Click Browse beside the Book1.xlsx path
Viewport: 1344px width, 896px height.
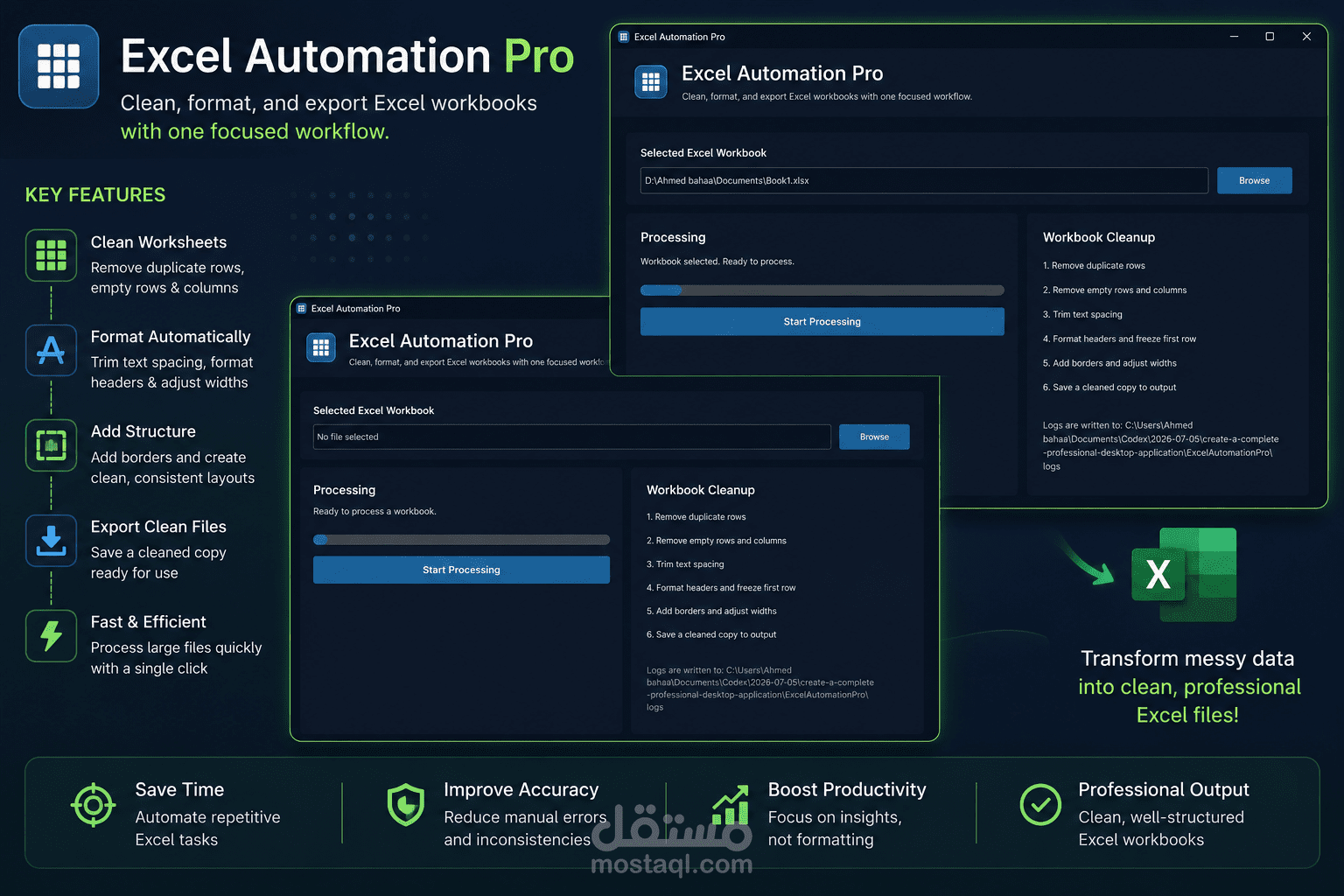coord(1255,180)
